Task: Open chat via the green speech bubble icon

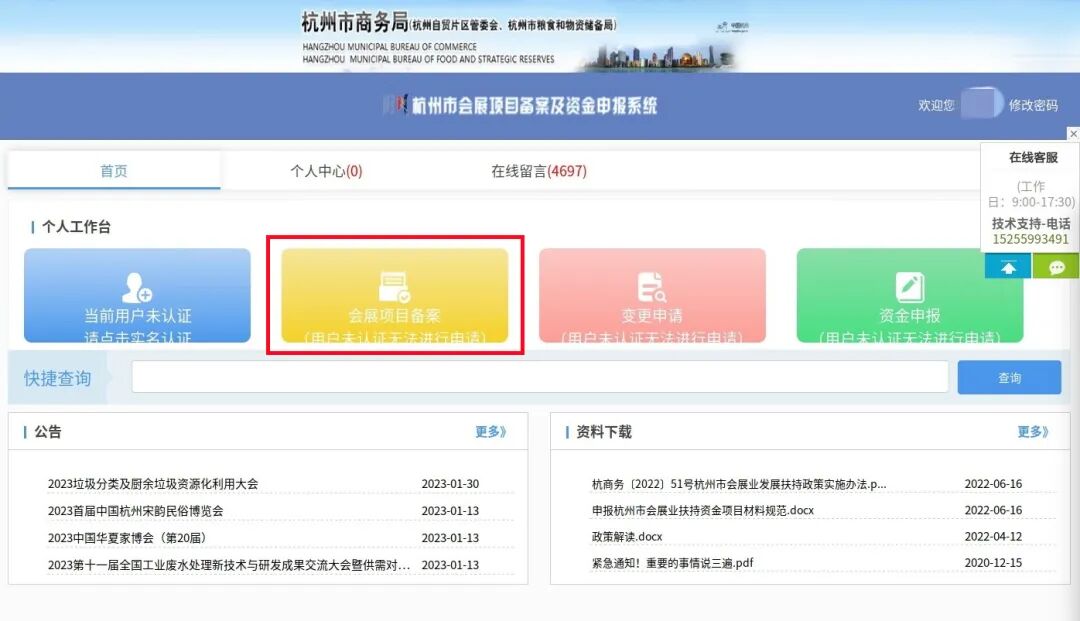Action: (1056, 266)
